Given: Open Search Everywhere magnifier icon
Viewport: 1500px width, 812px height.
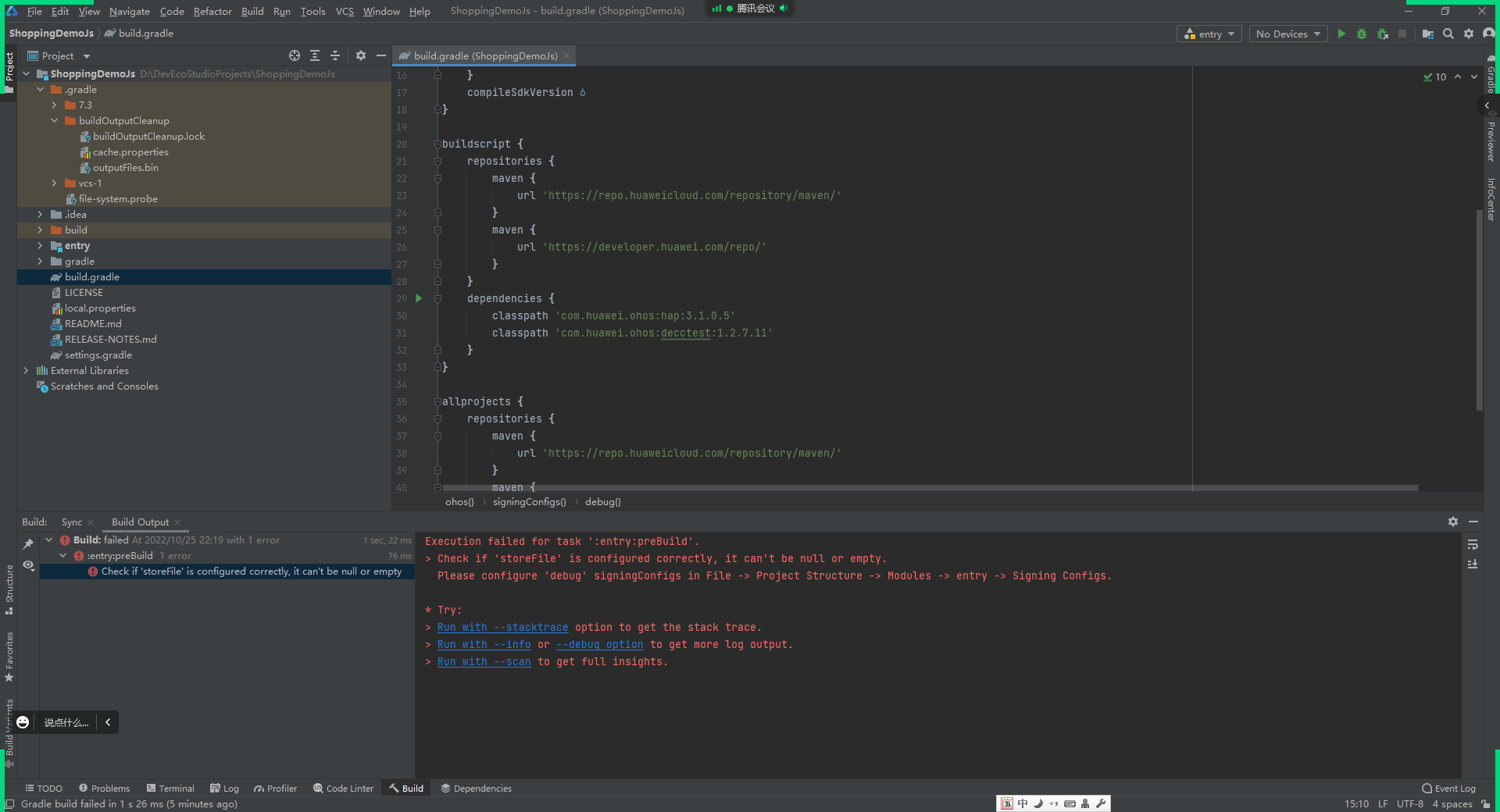Looking at the screenshot, I should coord(1448,34).
